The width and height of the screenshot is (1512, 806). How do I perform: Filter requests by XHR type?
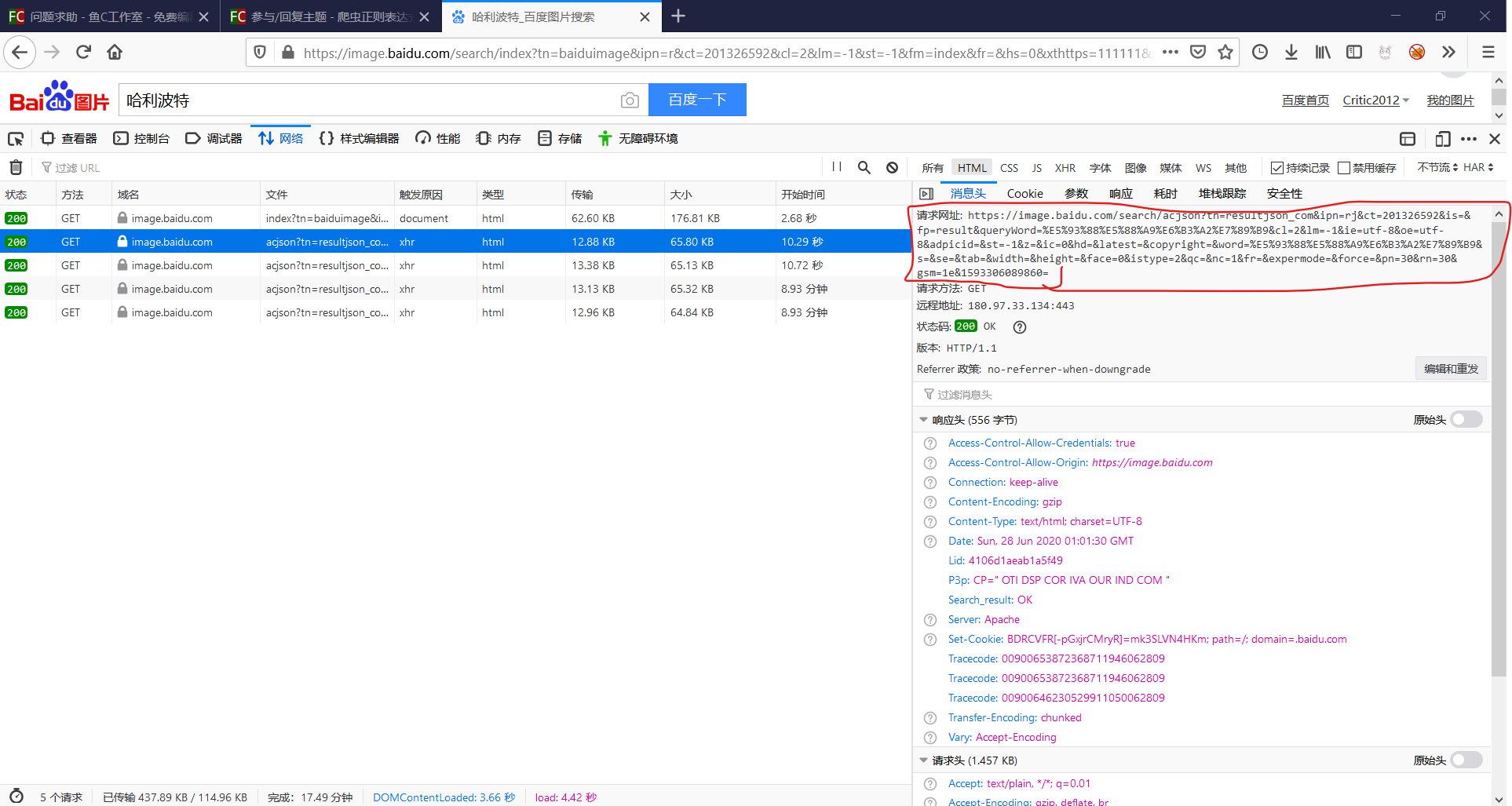(x=1065, y=168)
